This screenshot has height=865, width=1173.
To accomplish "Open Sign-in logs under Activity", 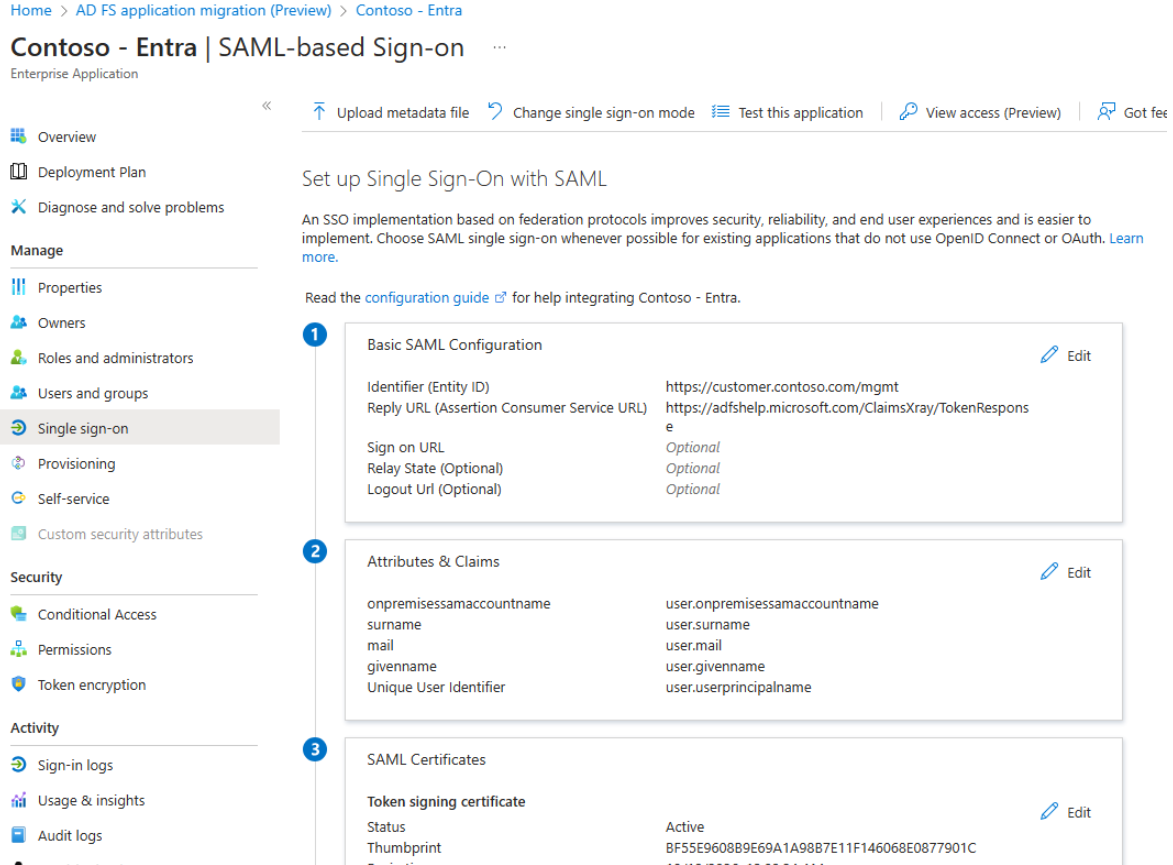I will (75, 765).
